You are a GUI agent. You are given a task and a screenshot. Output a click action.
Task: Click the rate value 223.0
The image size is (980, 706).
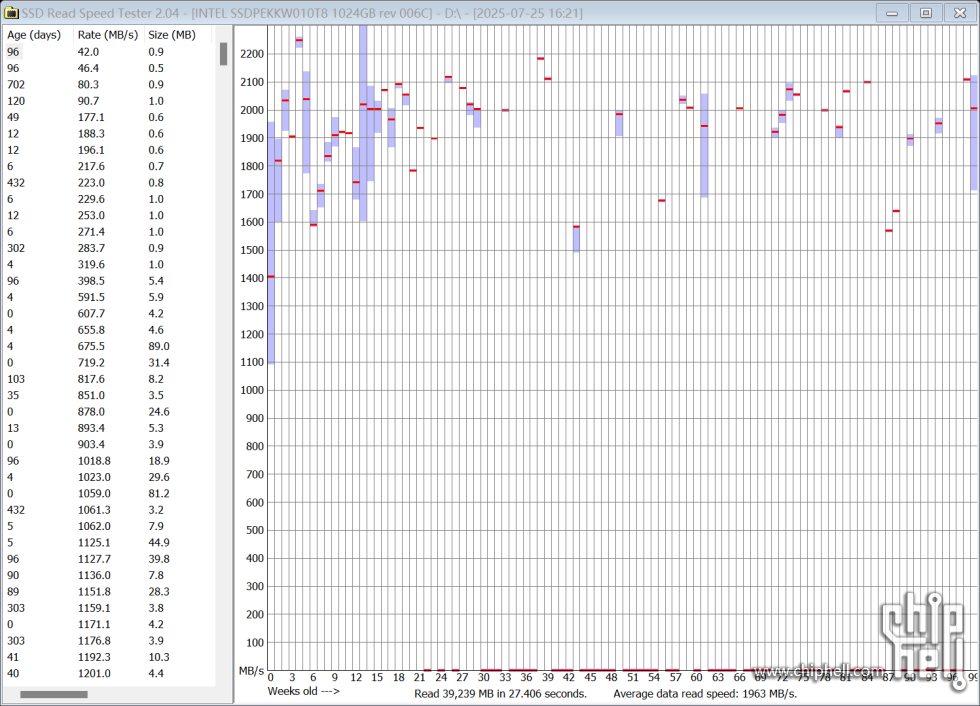click(91, 182)
